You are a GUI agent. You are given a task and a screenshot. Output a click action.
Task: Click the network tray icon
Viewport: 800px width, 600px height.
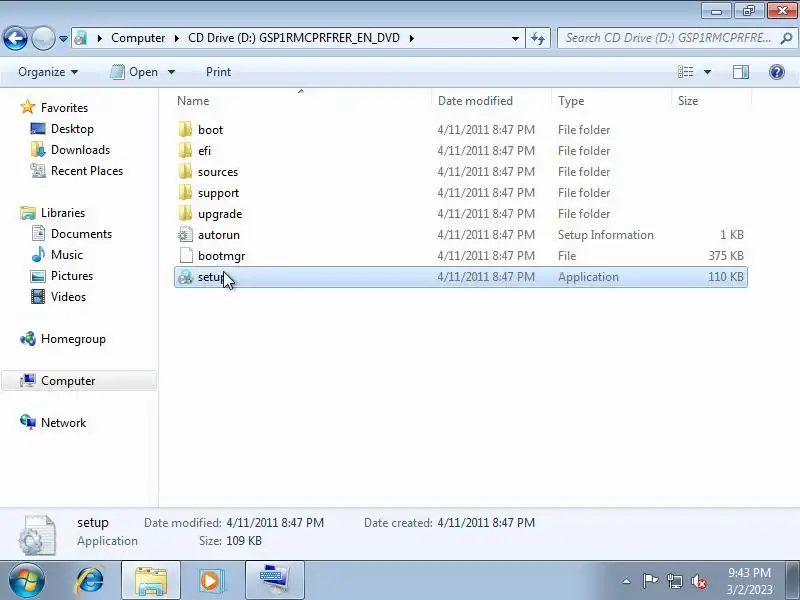[675, 581]
